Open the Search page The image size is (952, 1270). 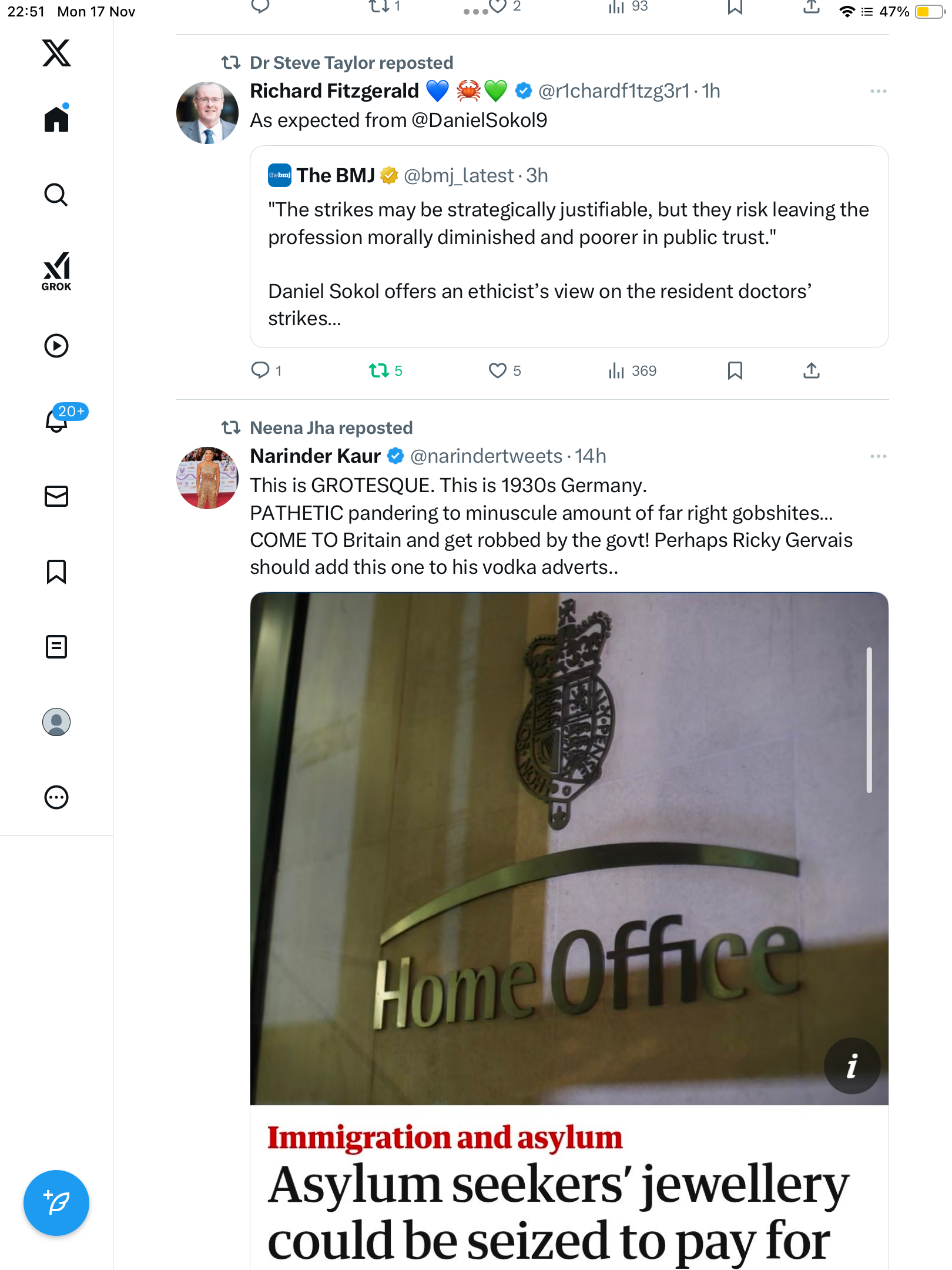click(56, 195)
